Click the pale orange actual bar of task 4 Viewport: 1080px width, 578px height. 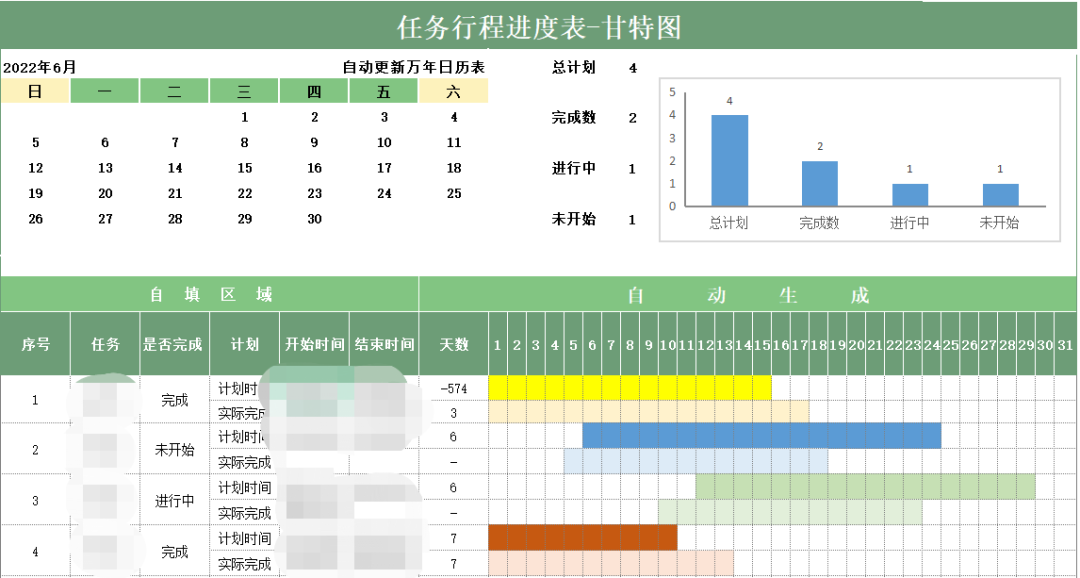point(611,563)
